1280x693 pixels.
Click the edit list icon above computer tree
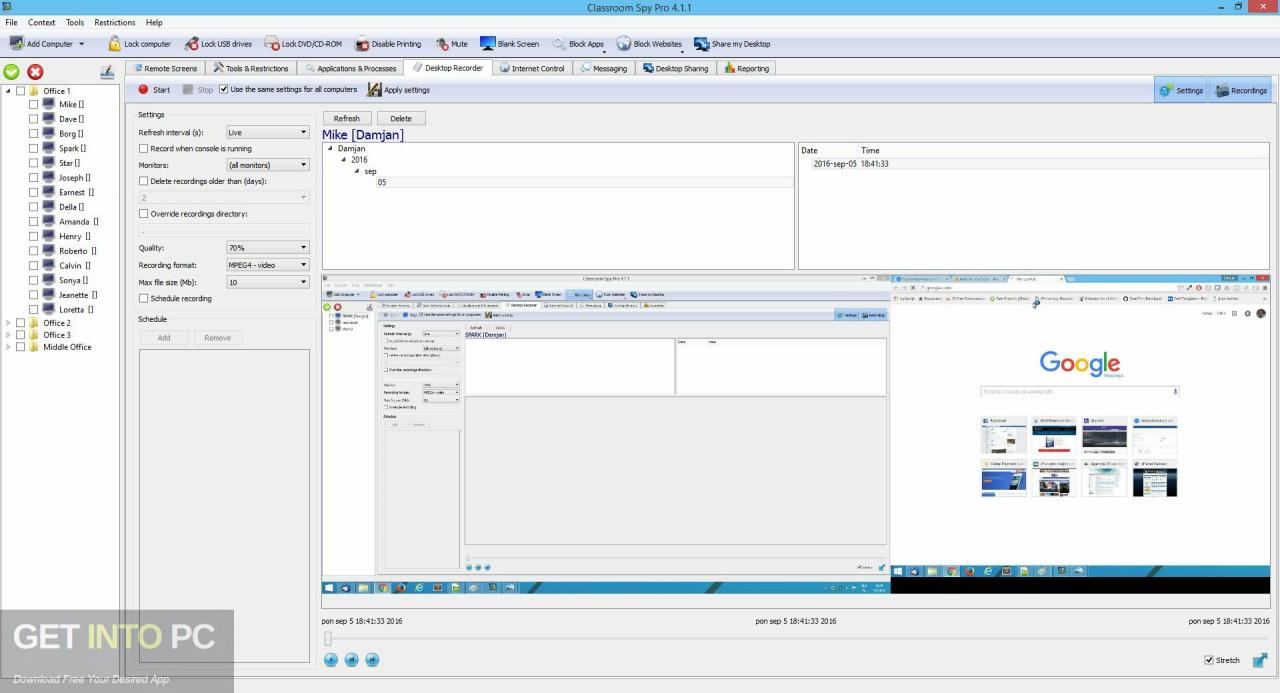click(x=107, y=72)
